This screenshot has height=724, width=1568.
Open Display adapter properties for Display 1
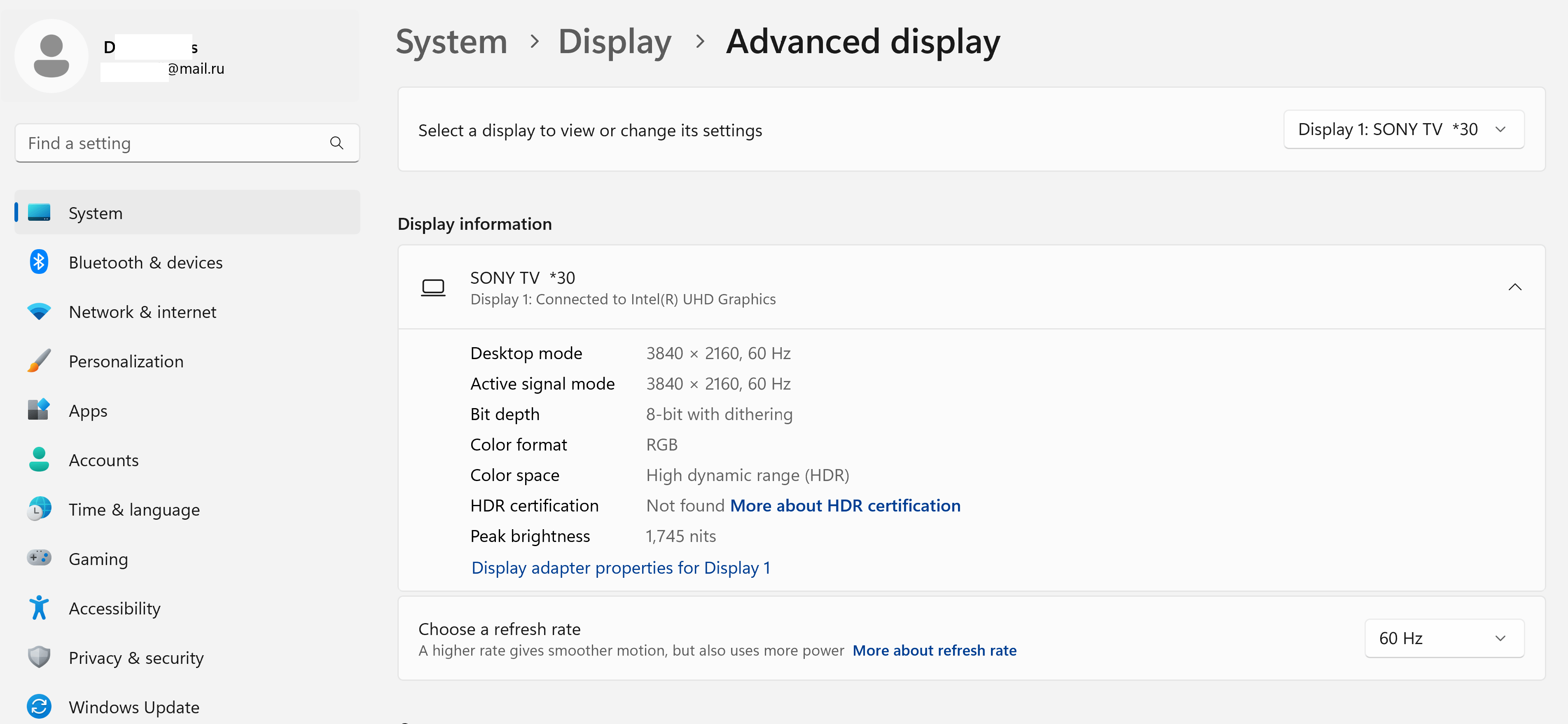pyautogui.click(x=620, y=568)
